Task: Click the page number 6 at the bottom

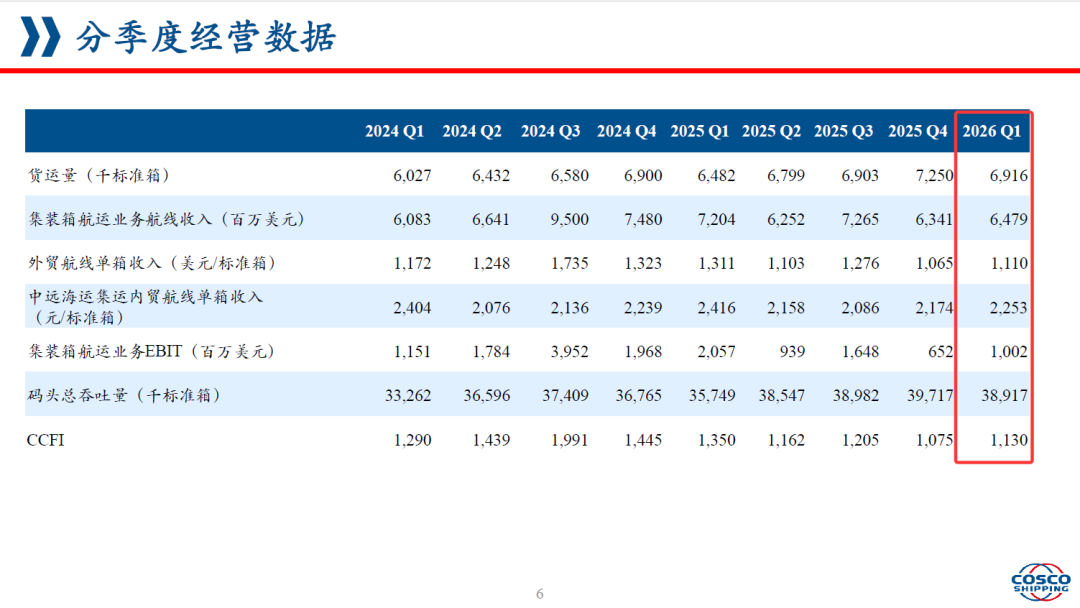Action: click(540, 594)
